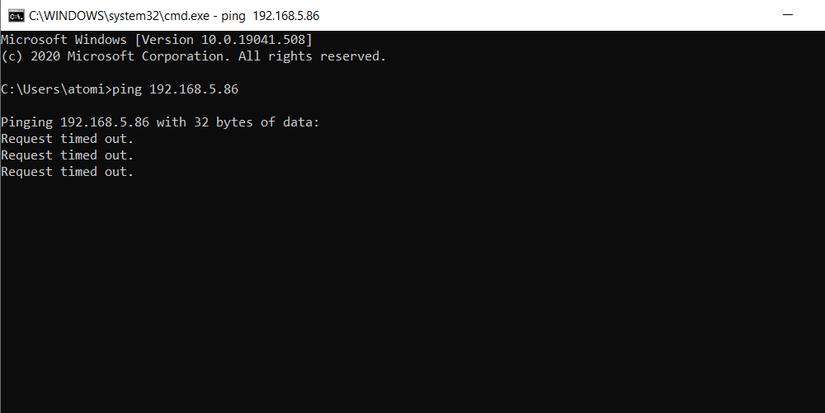Click the blank line above the prompt

[x=200, y=73]
